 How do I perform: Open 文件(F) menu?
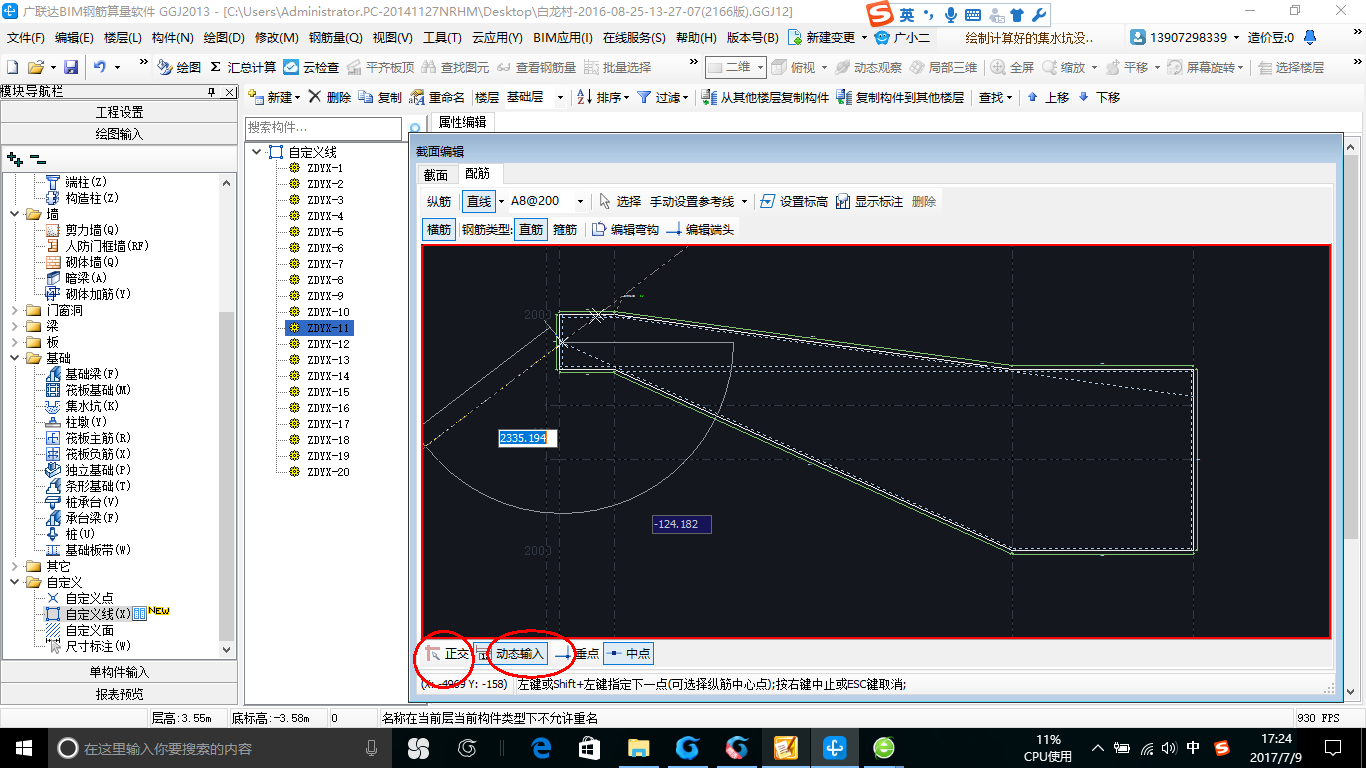pyautogui.click(x=26, y=38)
